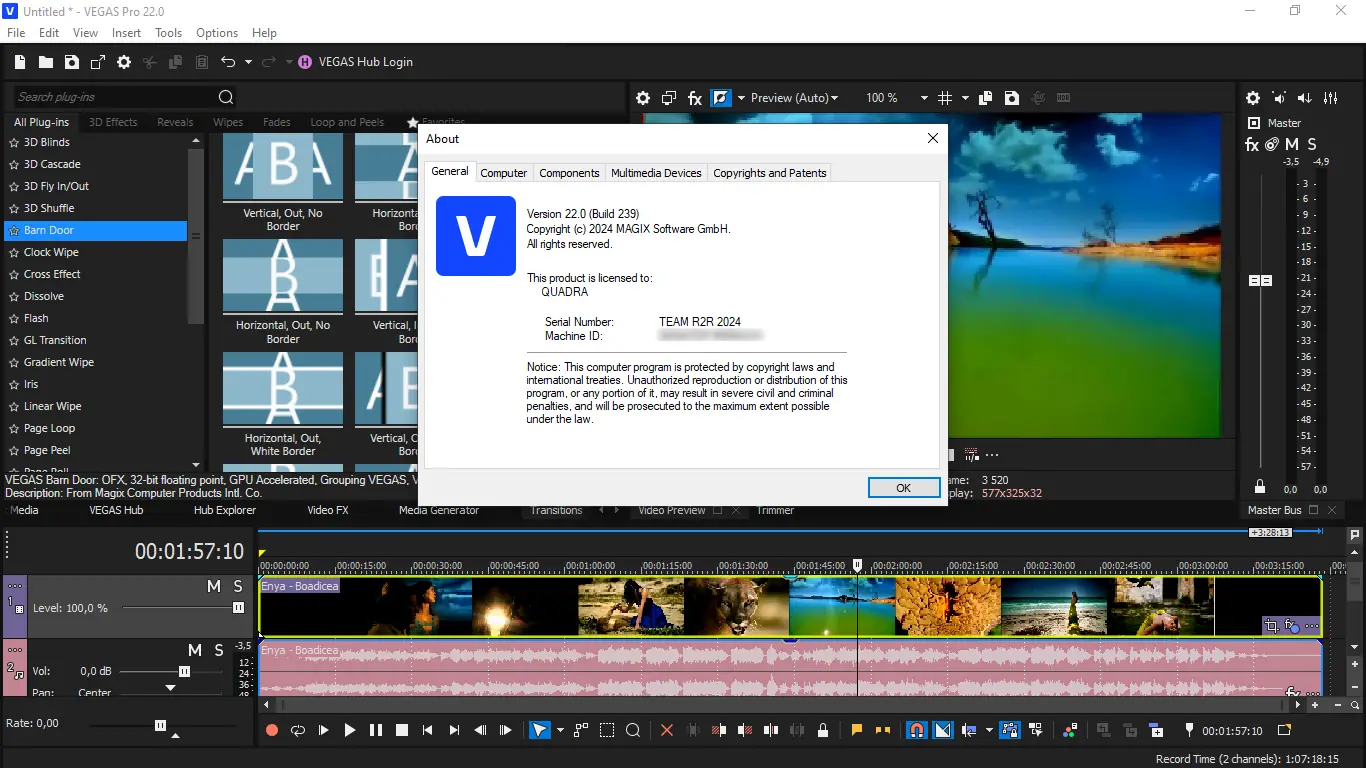Insert marker with the orange marker icon

[x=857, y=731]
